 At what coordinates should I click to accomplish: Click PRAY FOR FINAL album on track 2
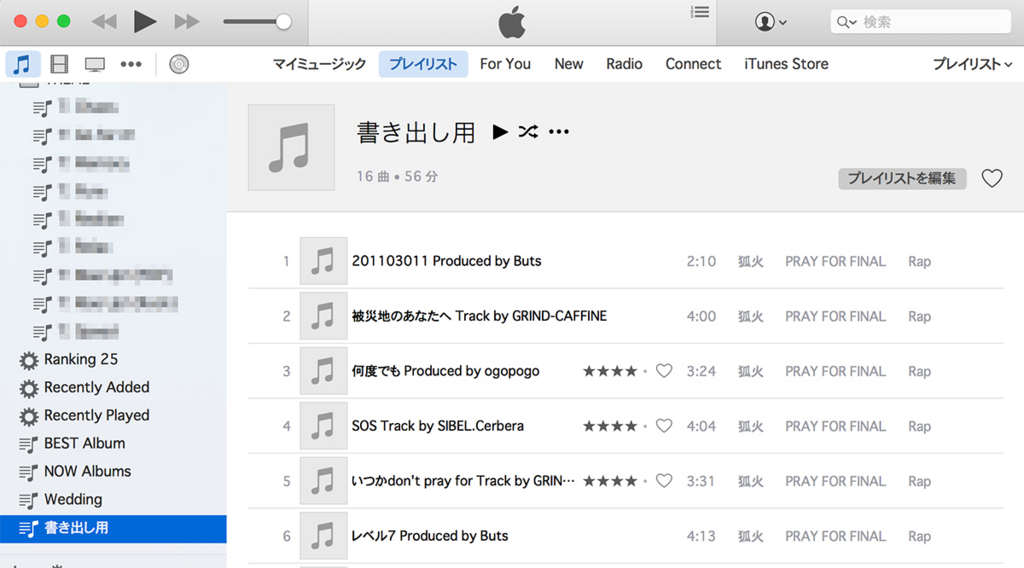click(835, 316)
